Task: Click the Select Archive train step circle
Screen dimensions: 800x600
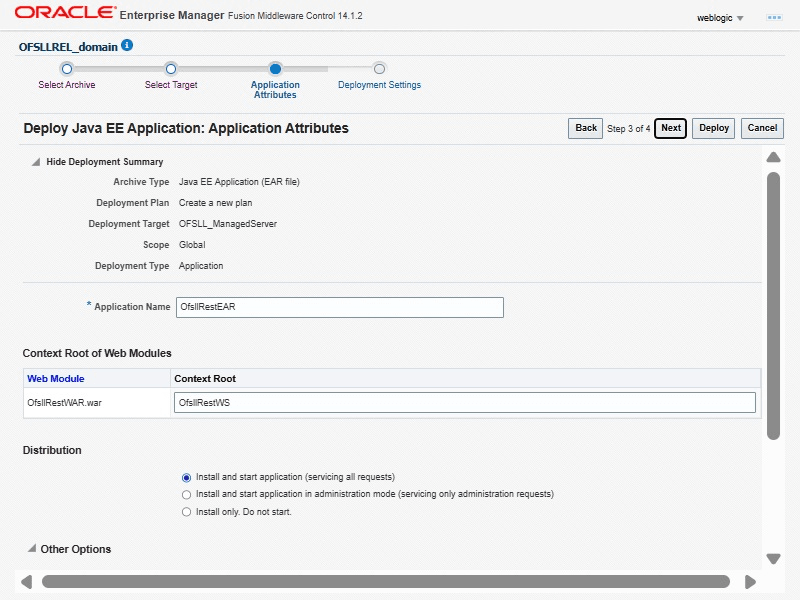Action: click(67, 69)
